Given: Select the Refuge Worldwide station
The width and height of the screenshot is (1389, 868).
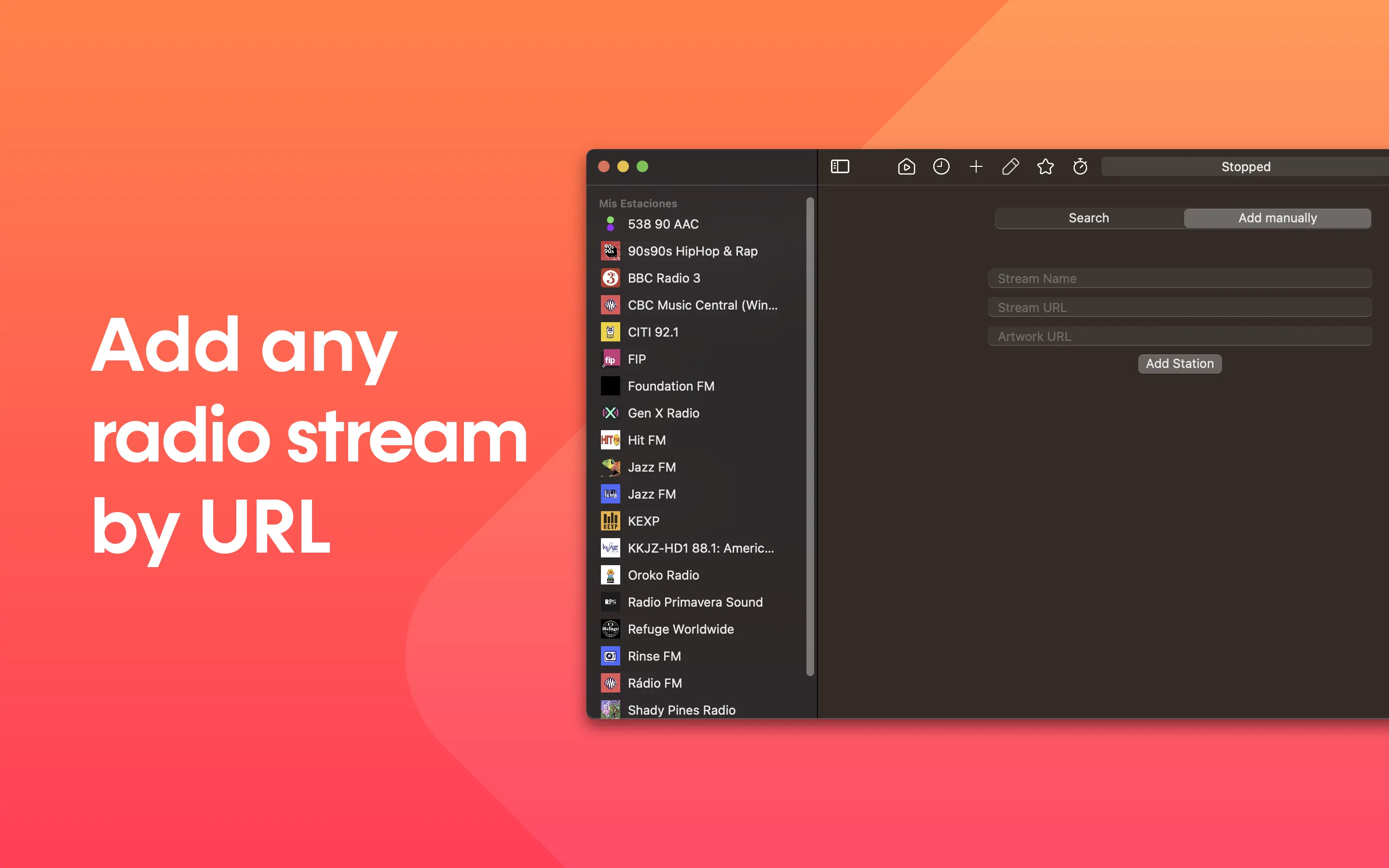Looking at the screenshot, I should pyautogui.click(x=681, y=629).
